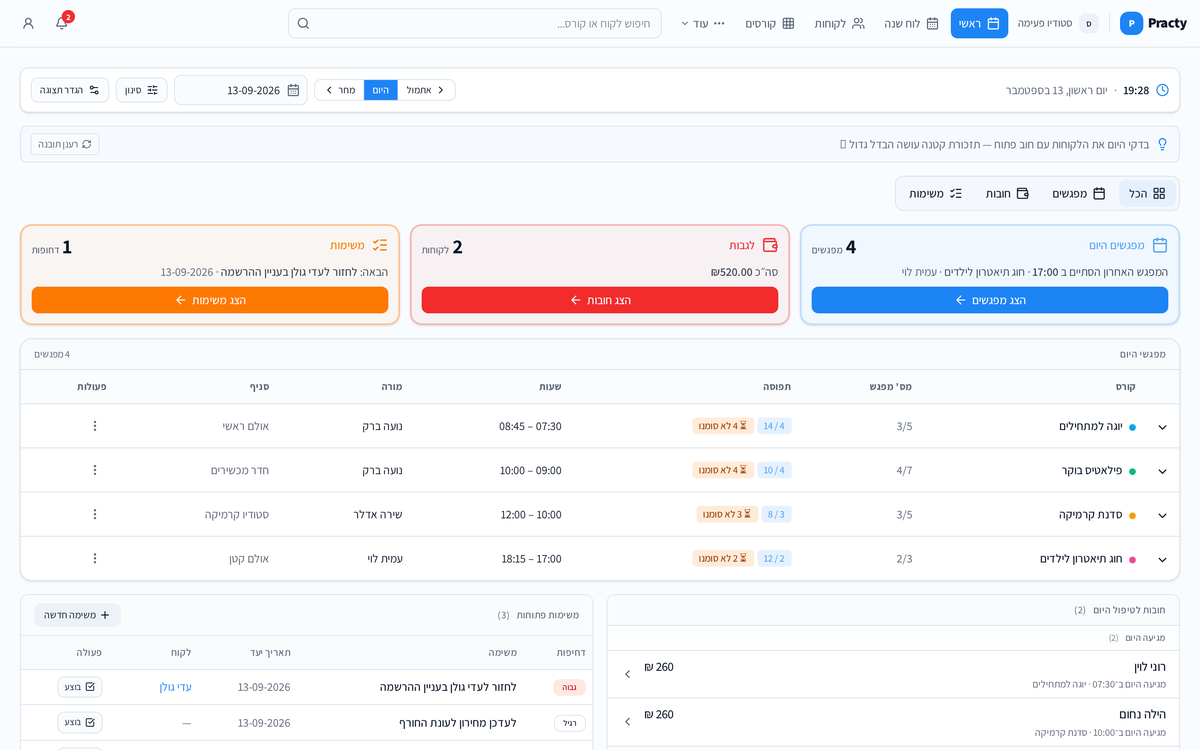Open debt details arrow for רוני לוין

(x=627, y=674)
